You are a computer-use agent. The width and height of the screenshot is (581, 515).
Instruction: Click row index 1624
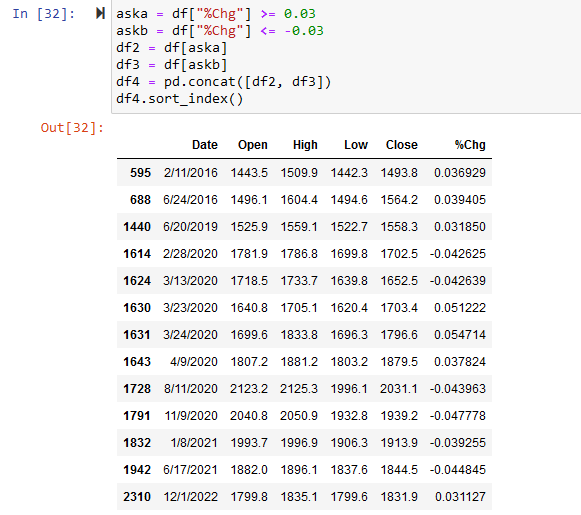137,281
